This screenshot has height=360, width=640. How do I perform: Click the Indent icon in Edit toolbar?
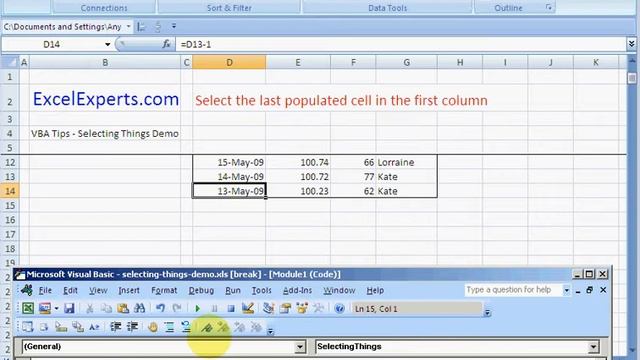pyautogui.click(x=116, y=327)
